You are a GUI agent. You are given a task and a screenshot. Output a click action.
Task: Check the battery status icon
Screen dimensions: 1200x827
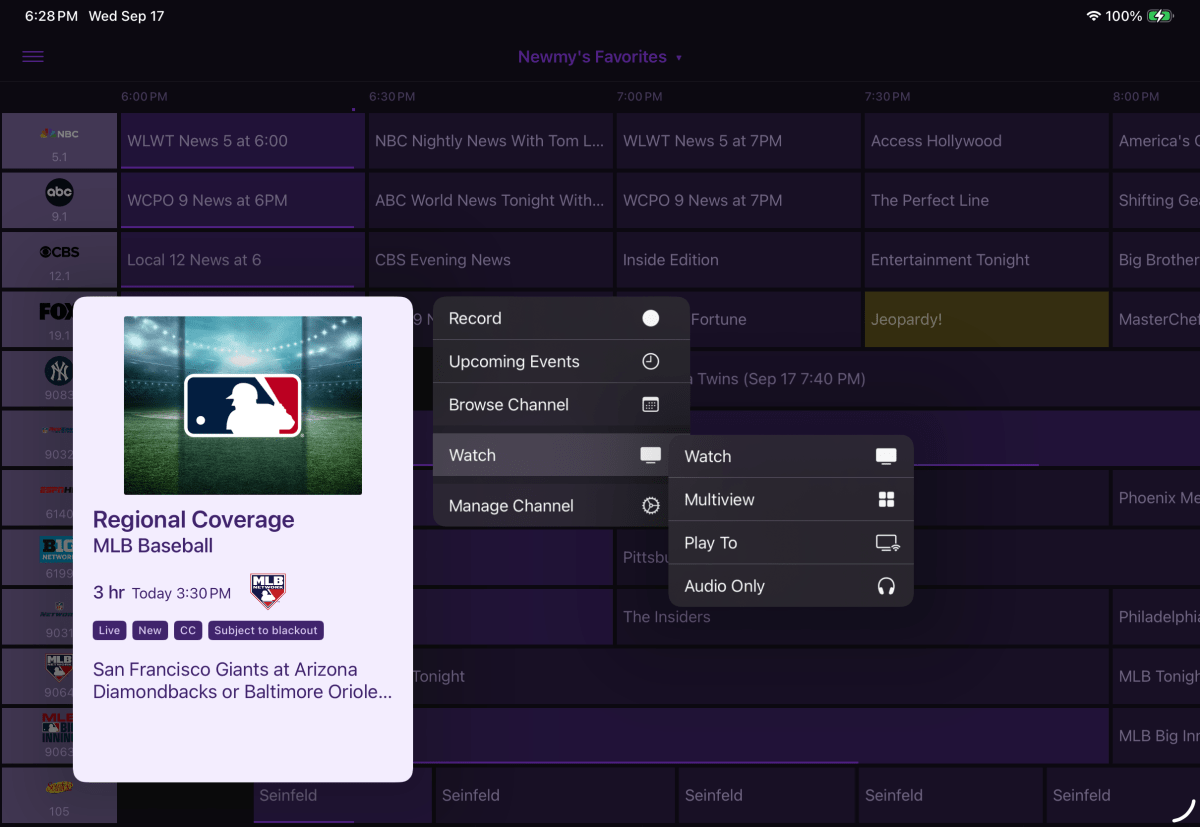[1161, 16]
